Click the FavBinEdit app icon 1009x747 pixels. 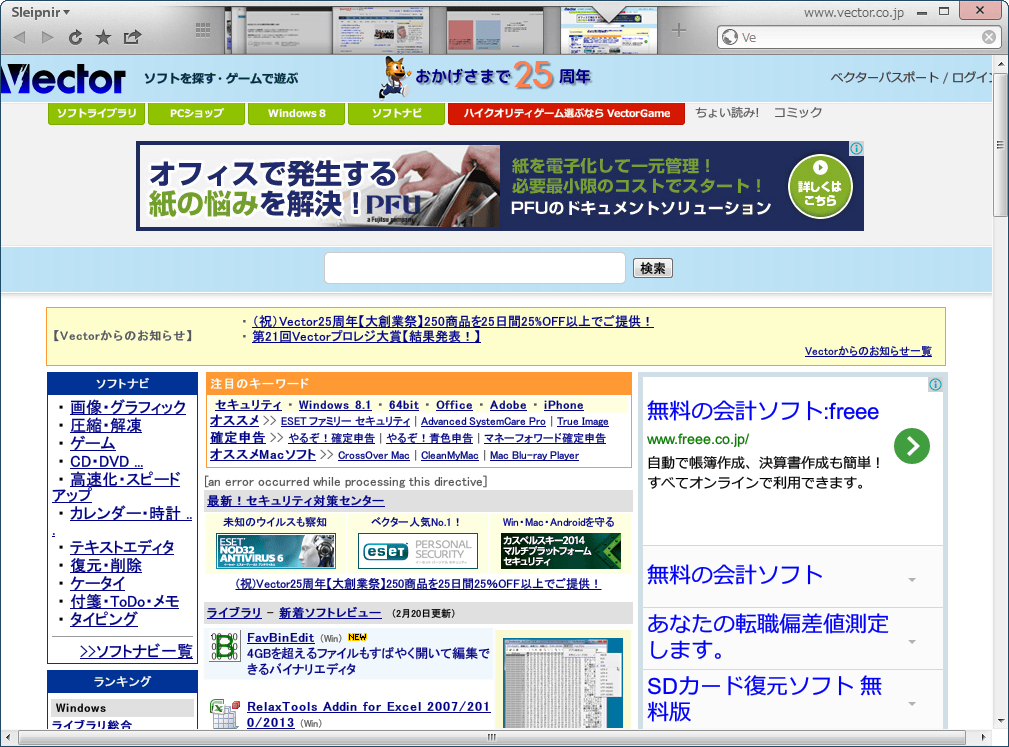pyautogui.click(x=225, y=646)
